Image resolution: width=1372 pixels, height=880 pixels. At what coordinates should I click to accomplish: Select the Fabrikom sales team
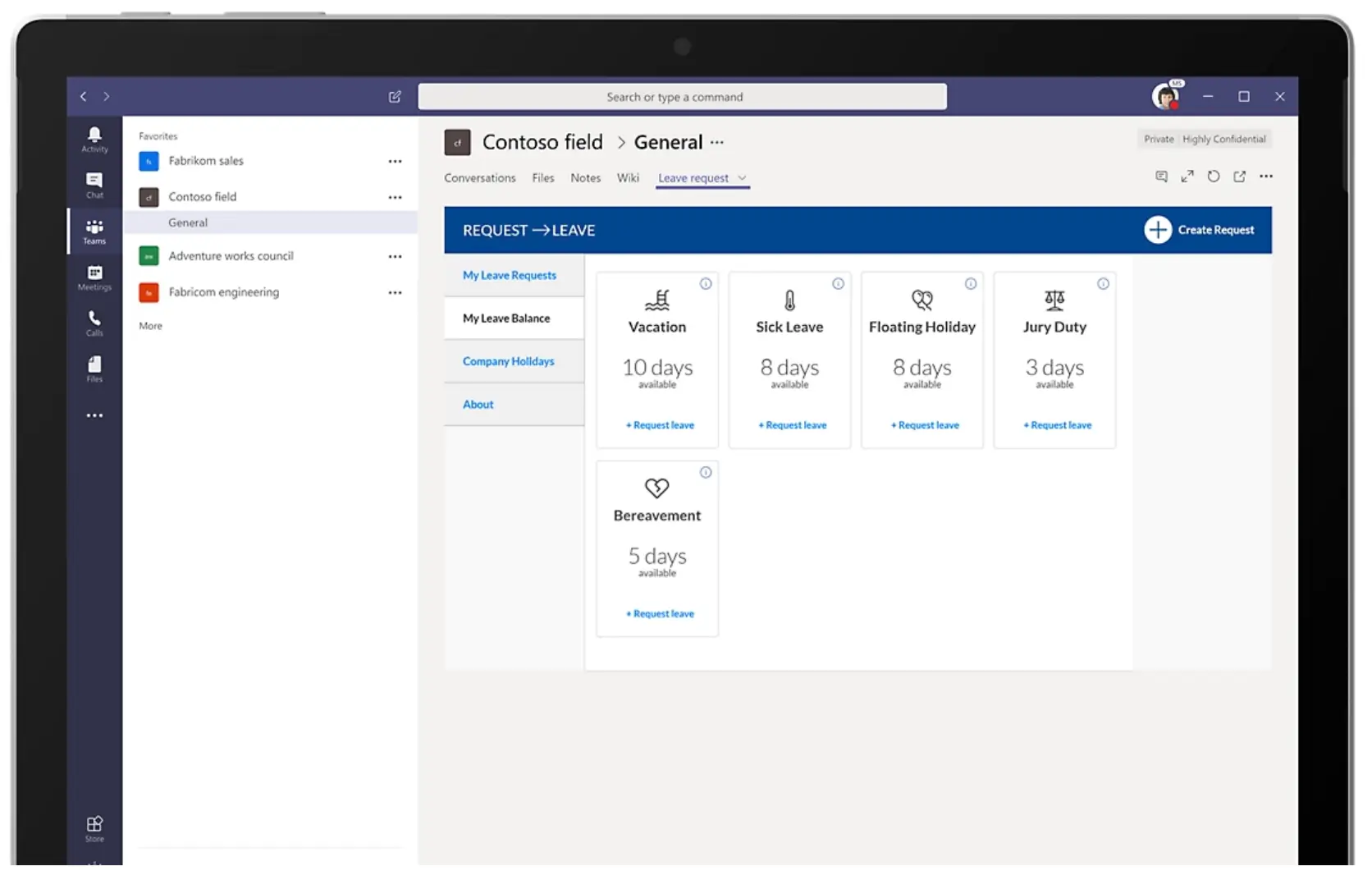(x=205, y=161)
